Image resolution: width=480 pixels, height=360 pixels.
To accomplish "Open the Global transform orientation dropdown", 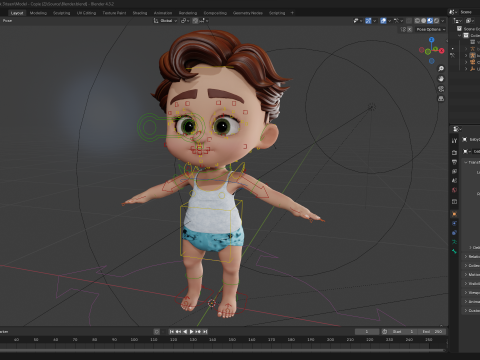I will click(165, 21).
